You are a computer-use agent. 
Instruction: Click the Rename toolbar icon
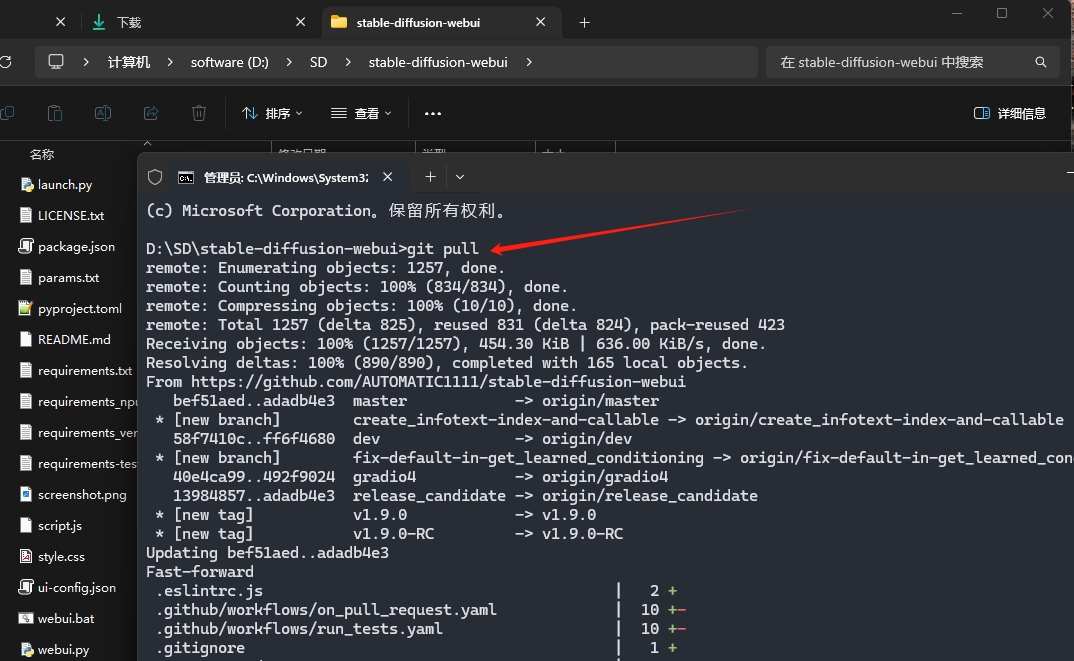point(103,113)
